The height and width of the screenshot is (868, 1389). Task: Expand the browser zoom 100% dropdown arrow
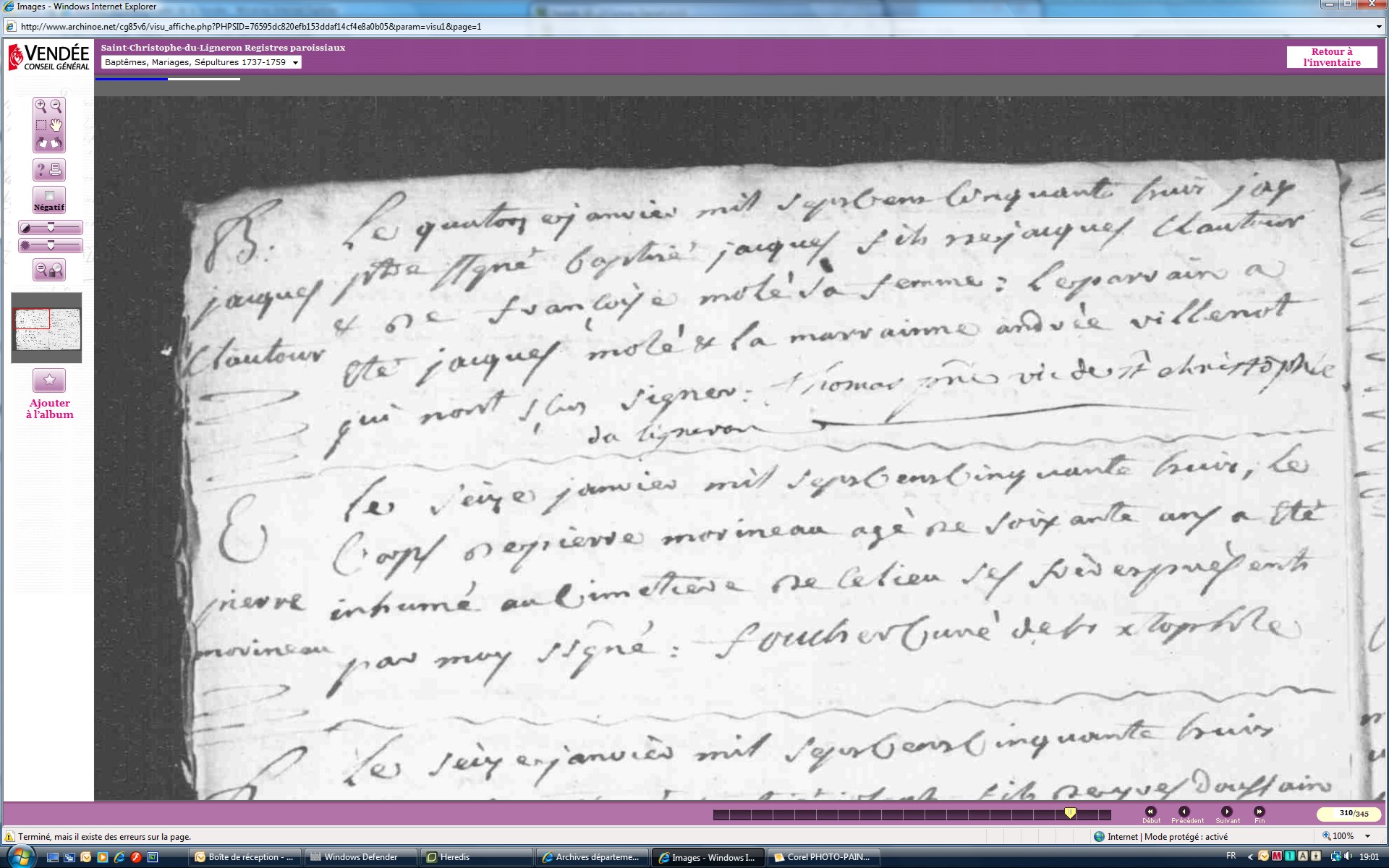(1367, 836)
